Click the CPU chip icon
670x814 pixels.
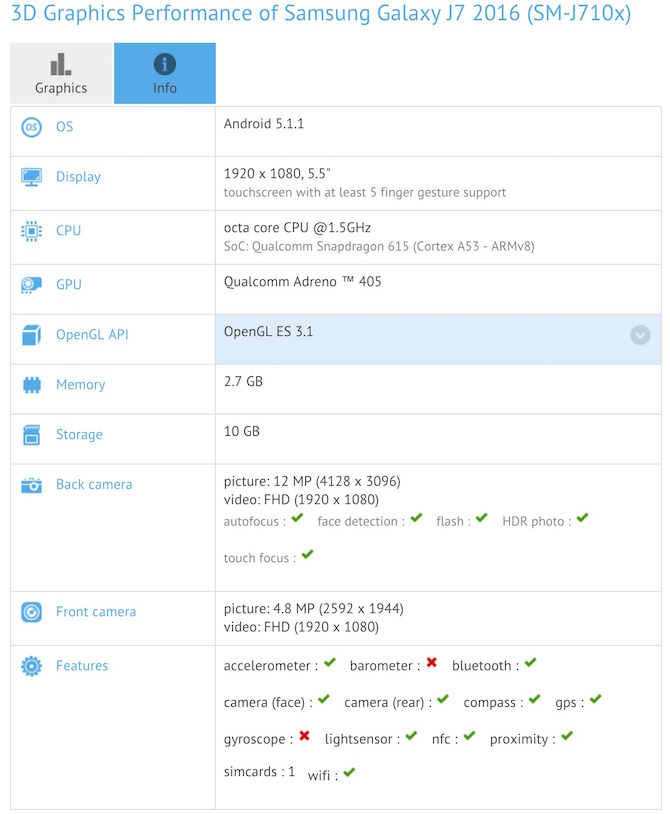click(31, 231)
